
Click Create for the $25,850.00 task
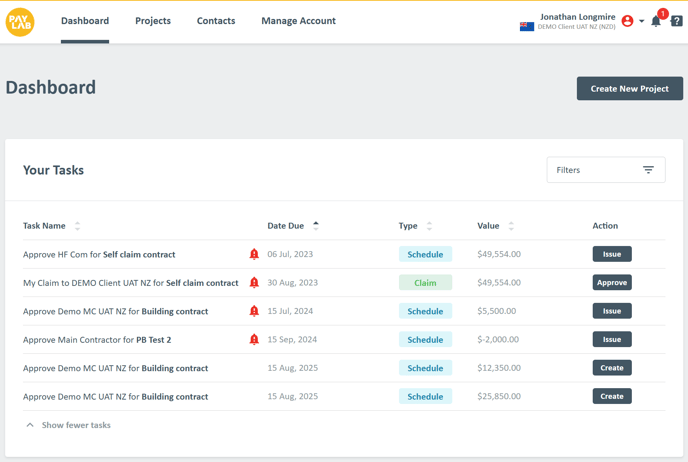(x=612, y=397)
